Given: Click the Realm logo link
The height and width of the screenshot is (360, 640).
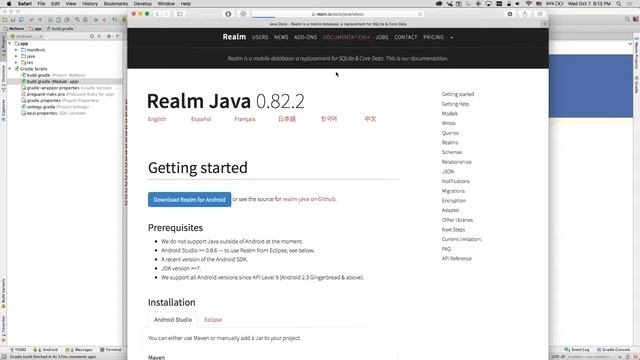Looking at the screenshot, I should tap(234, 37).
